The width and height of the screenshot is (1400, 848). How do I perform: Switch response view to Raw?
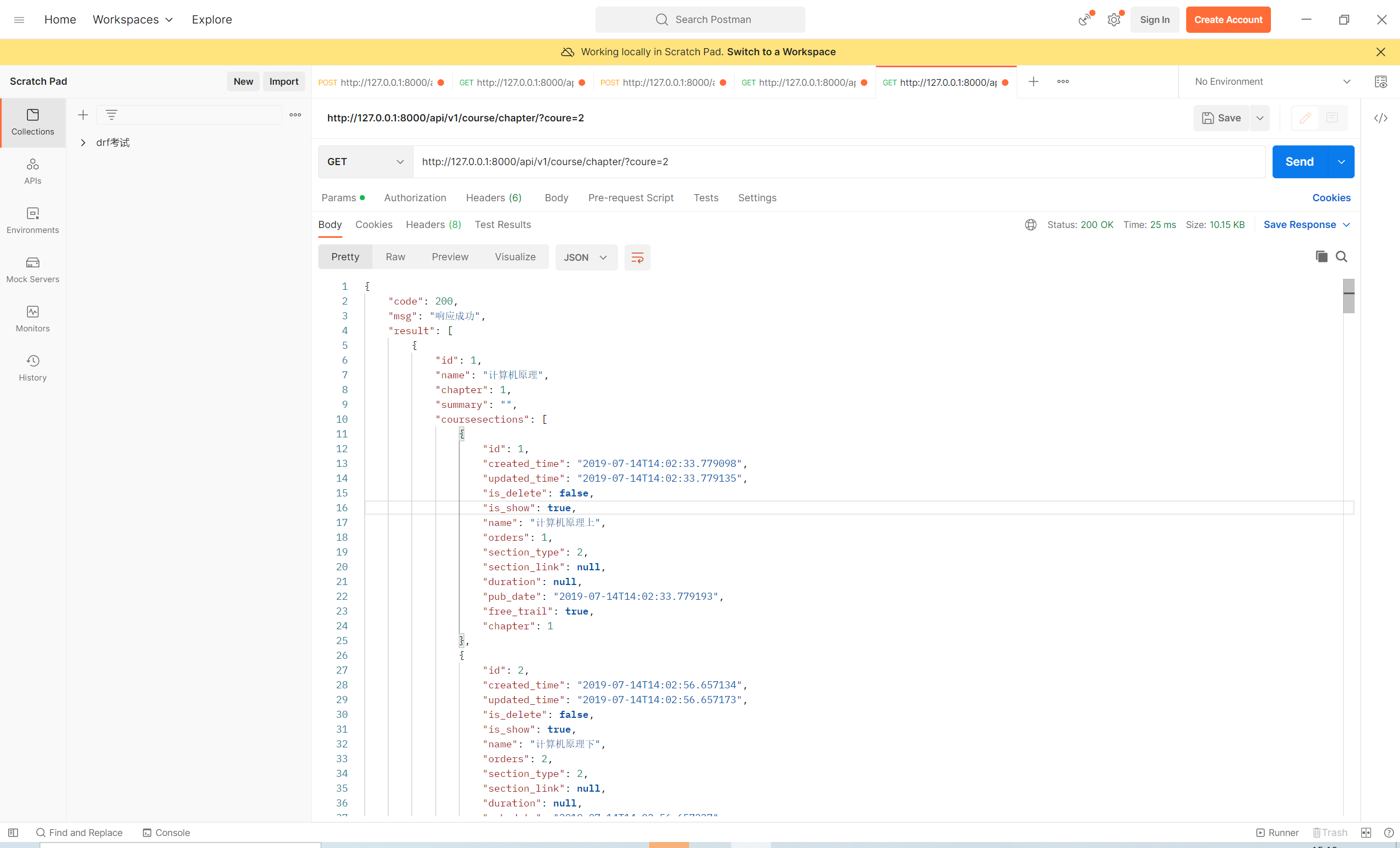pos(395,257)
